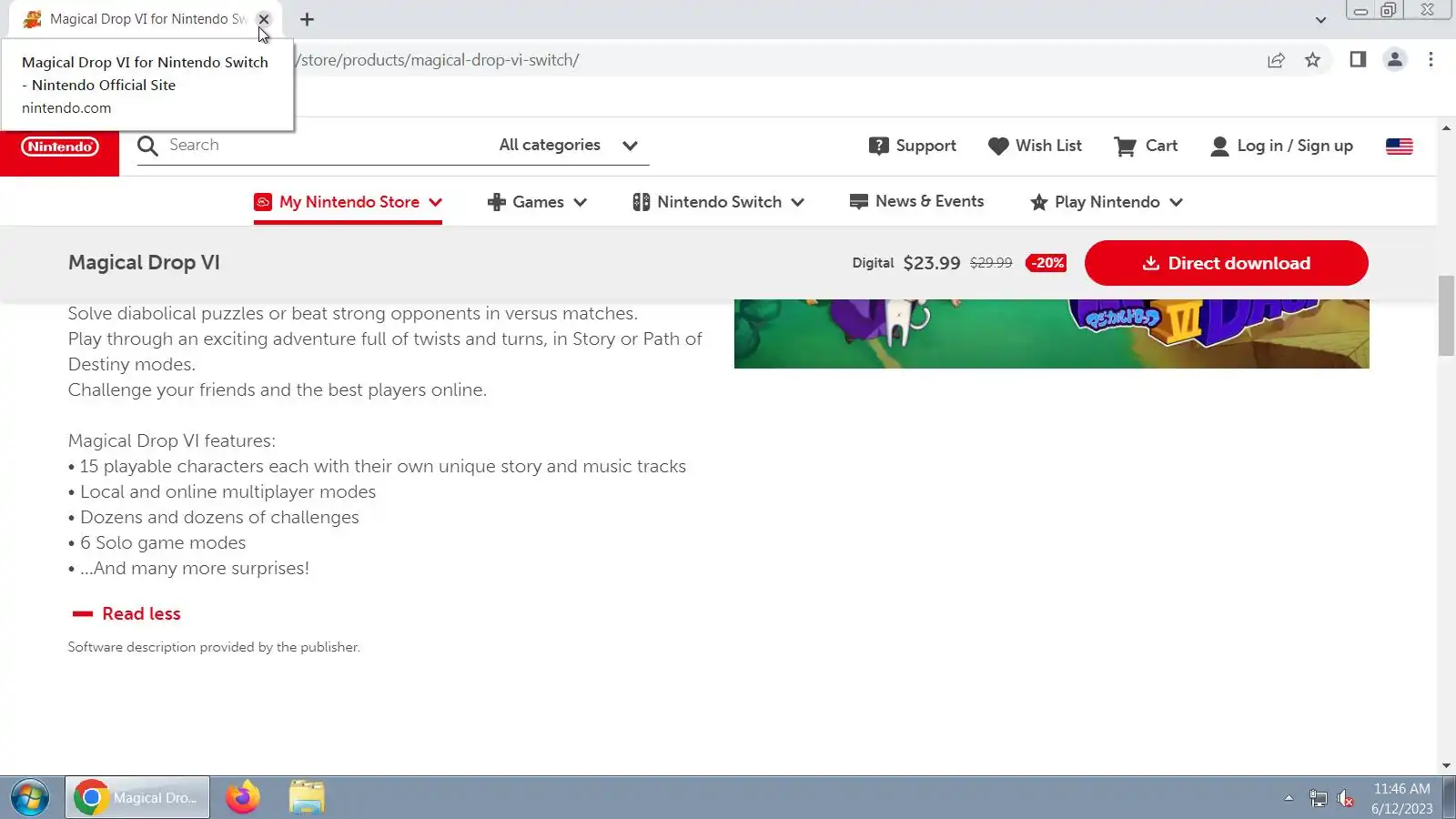1456x819 pixels.
Task: Collapse description with Read less
Action: point(126,614)
